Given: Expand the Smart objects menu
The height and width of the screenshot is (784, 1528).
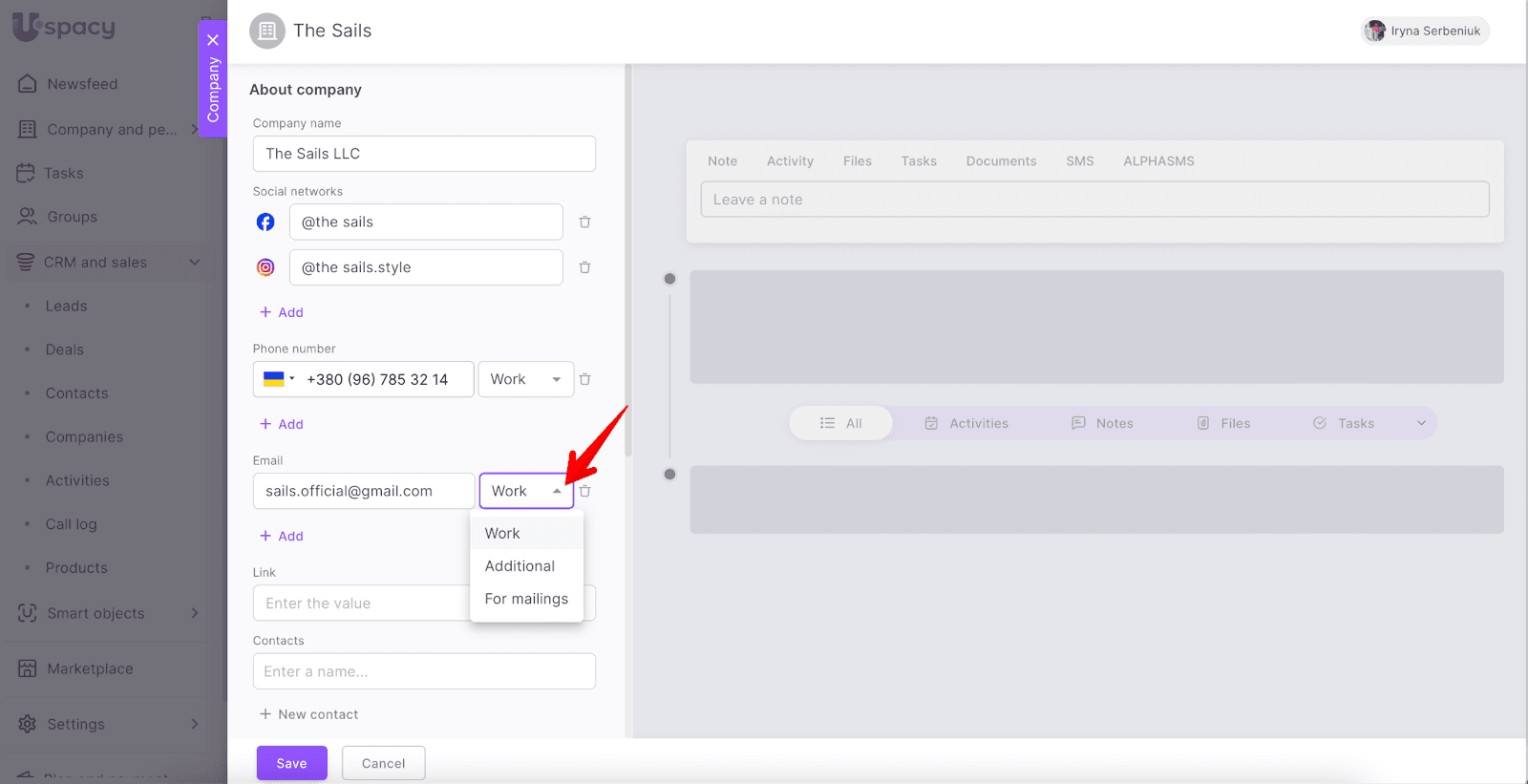Looking at the screenshot, I should (x=195, y=614).
